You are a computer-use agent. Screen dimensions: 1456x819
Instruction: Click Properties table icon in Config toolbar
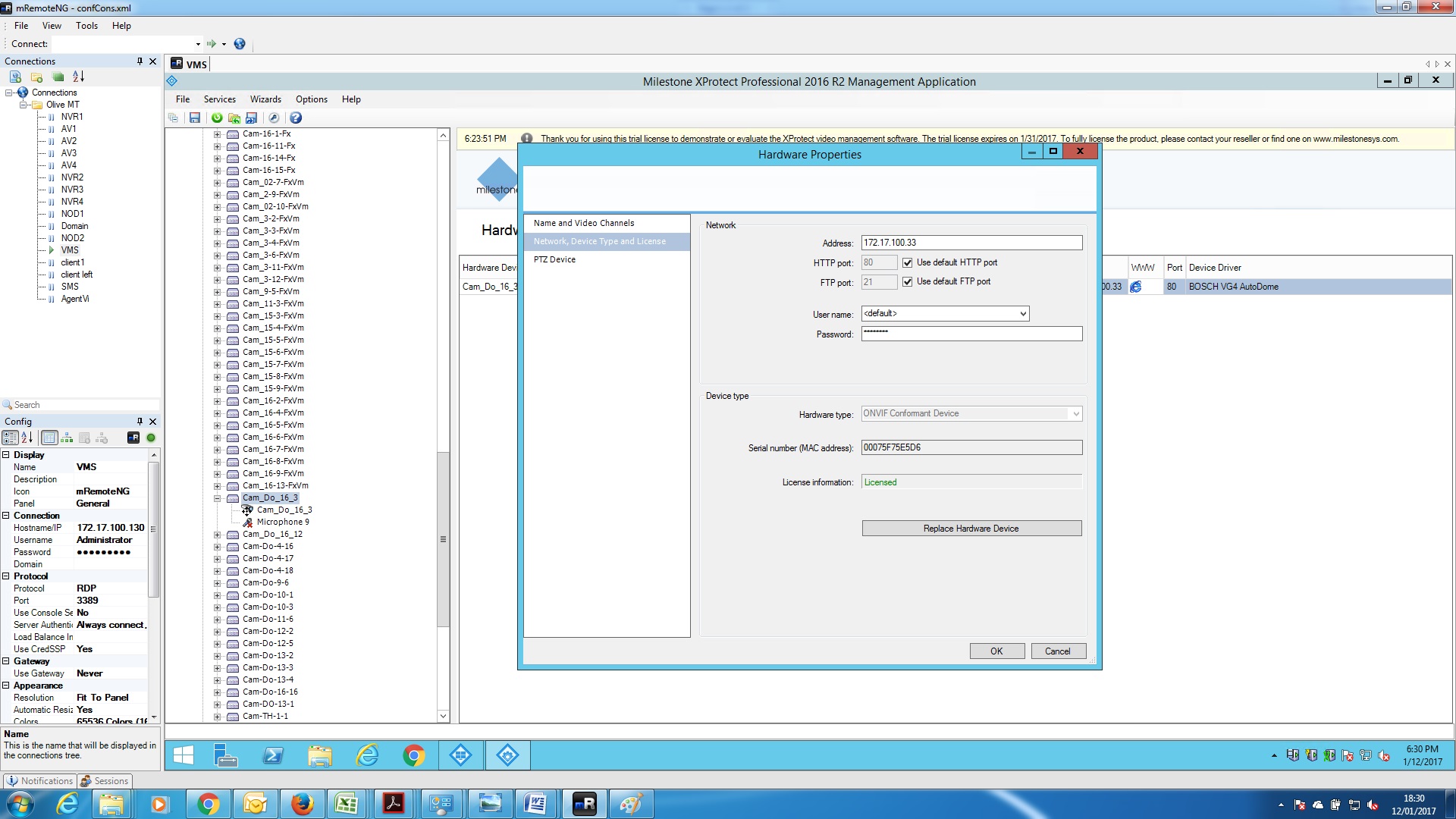(x=49, y=438)
